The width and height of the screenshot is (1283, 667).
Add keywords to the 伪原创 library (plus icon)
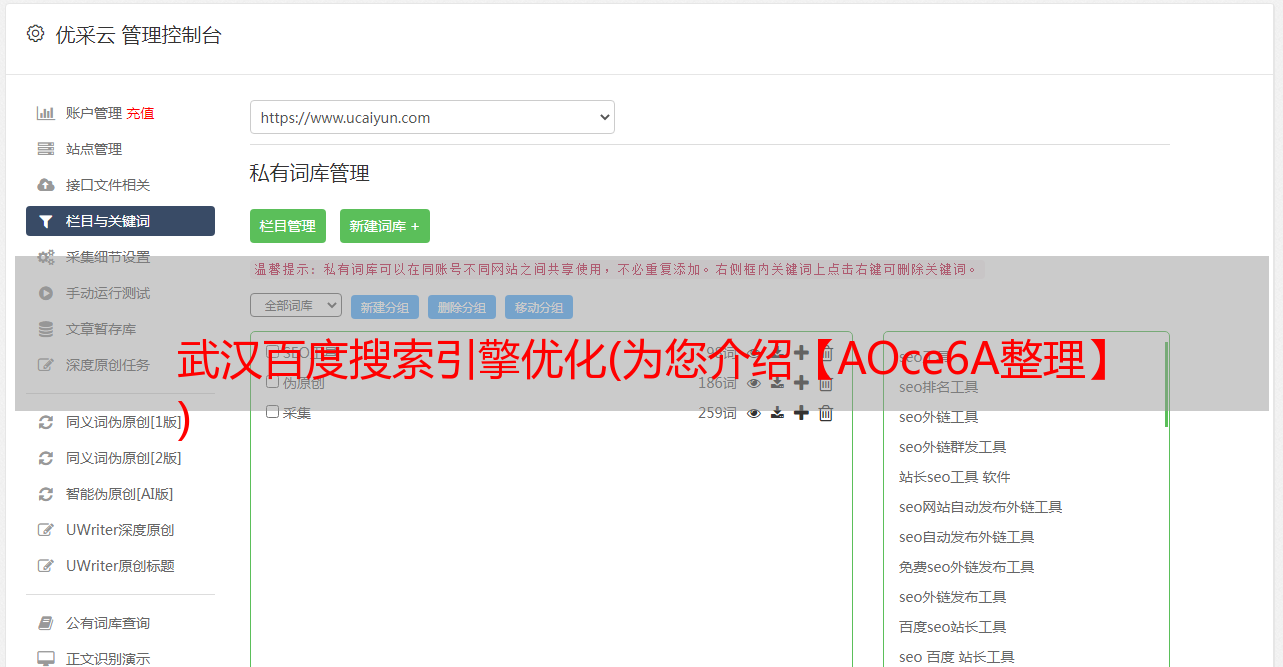801,383
